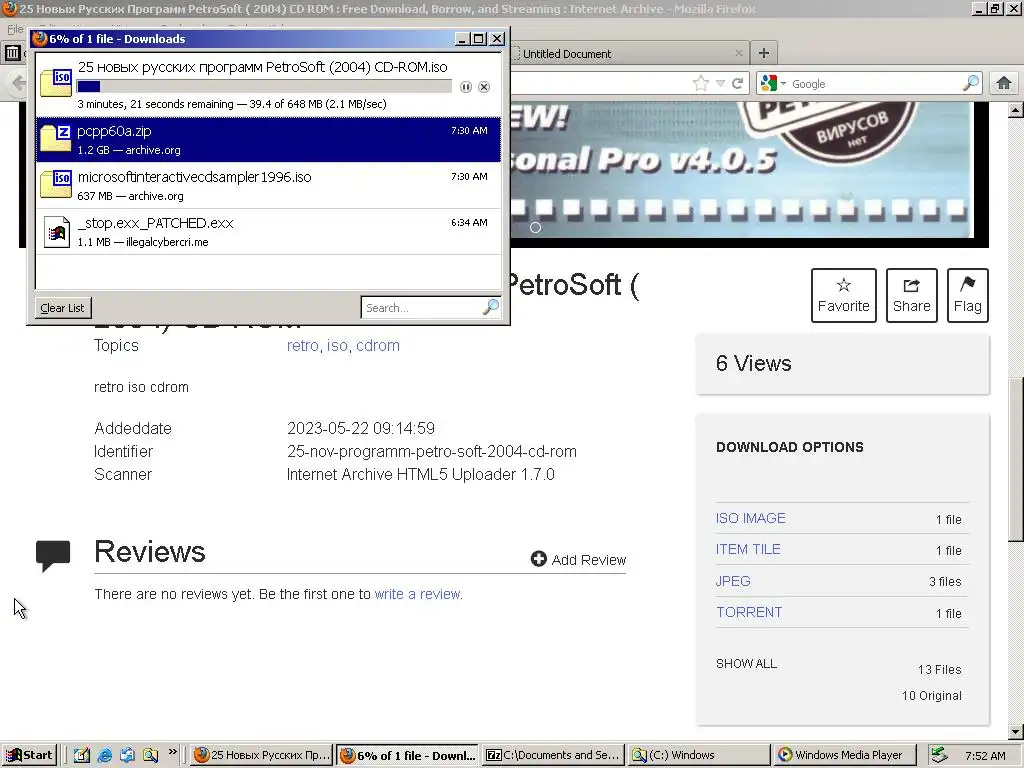Click the search quick launch icon on taskbar

[150, 755]
